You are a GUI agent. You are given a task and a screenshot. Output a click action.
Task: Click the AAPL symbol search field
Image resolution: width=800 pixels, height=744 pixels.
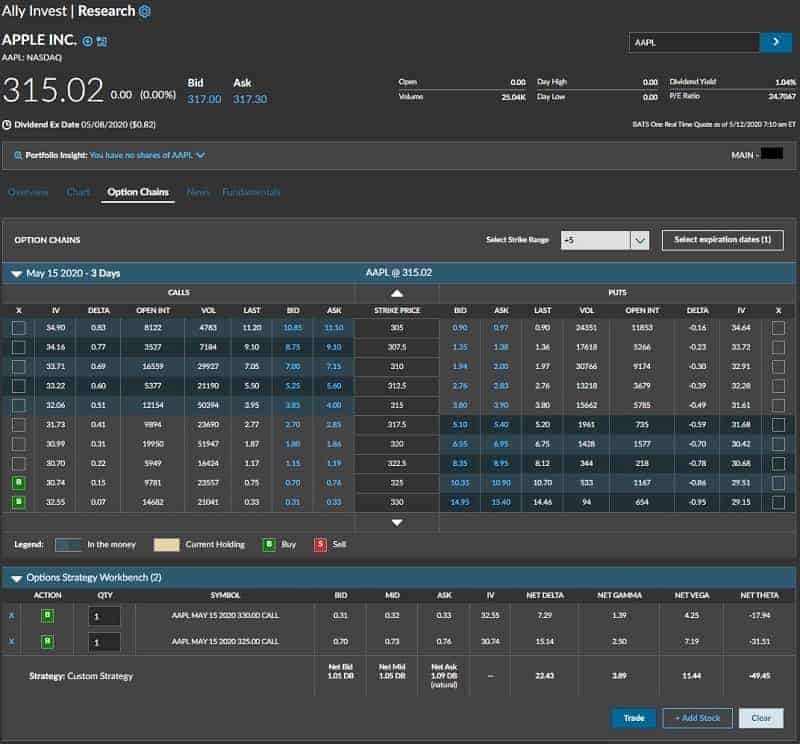[x=693, y=42]
